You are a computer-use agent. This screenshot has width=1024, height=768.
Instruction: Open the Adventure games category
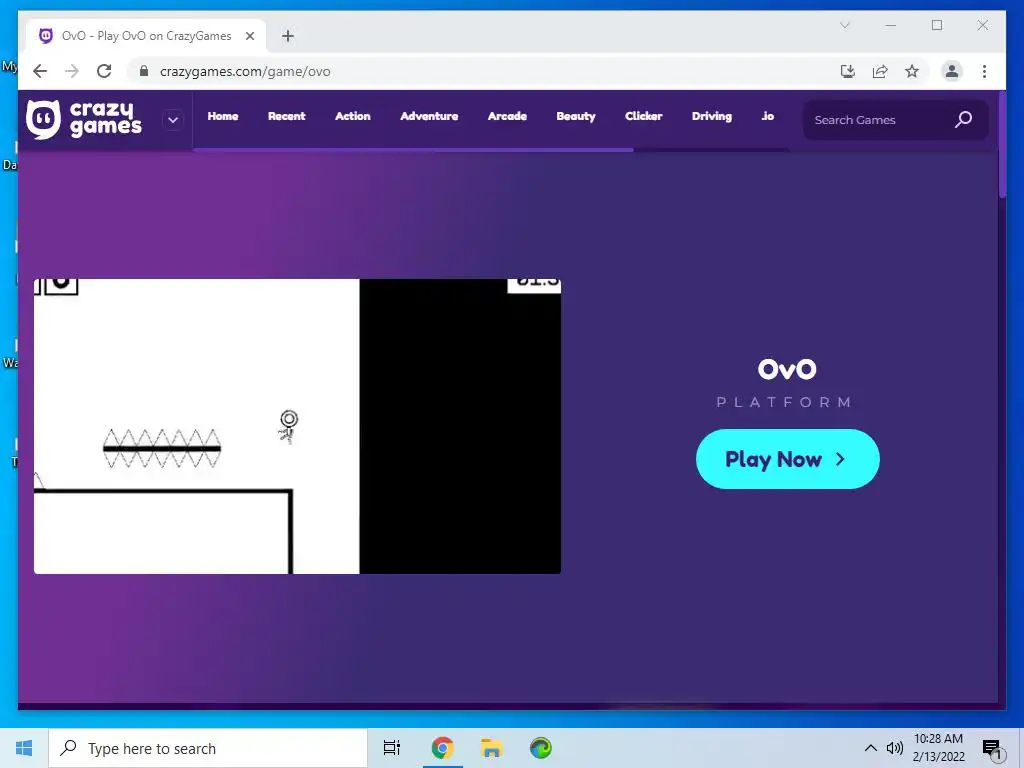429,116
